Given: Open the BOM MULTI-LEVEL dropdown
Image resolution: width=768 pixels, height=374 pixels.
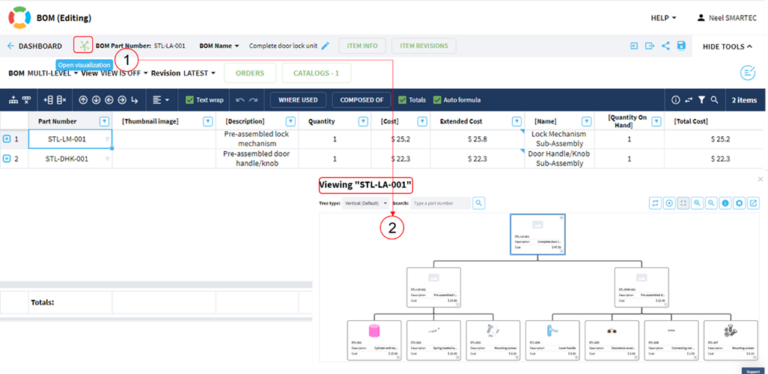Looking at the screenshot, I should 44,73.
